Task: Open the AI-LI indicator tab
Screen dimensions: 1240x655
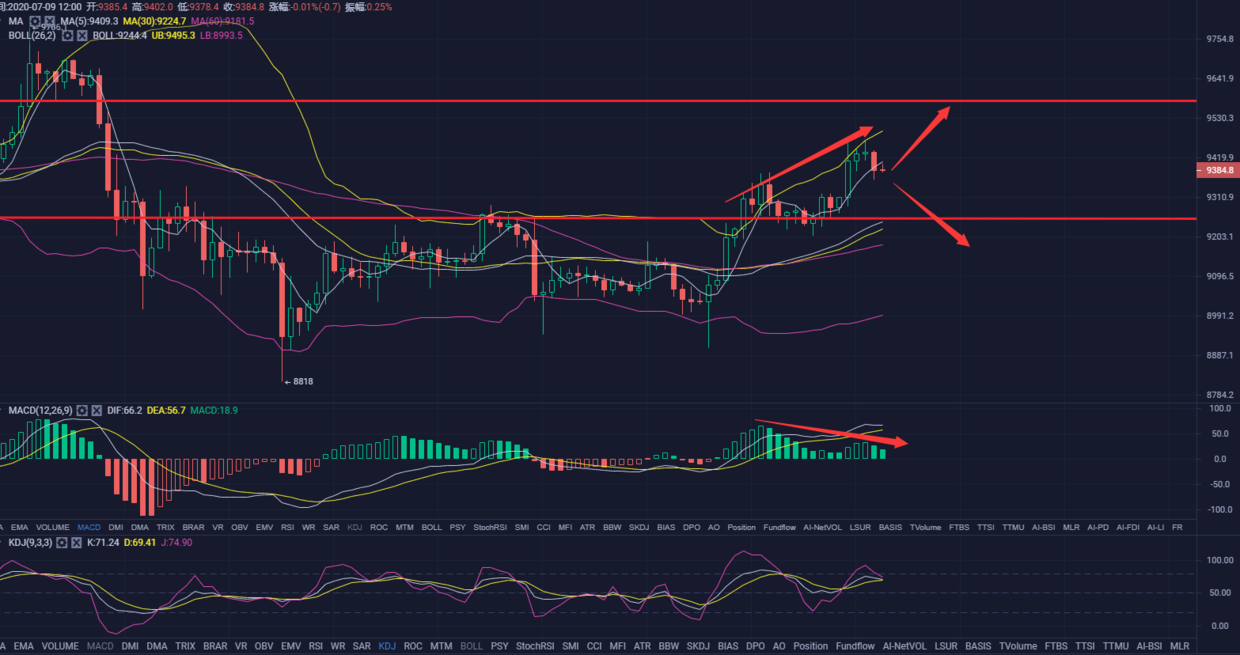Action: point(1155,527)
